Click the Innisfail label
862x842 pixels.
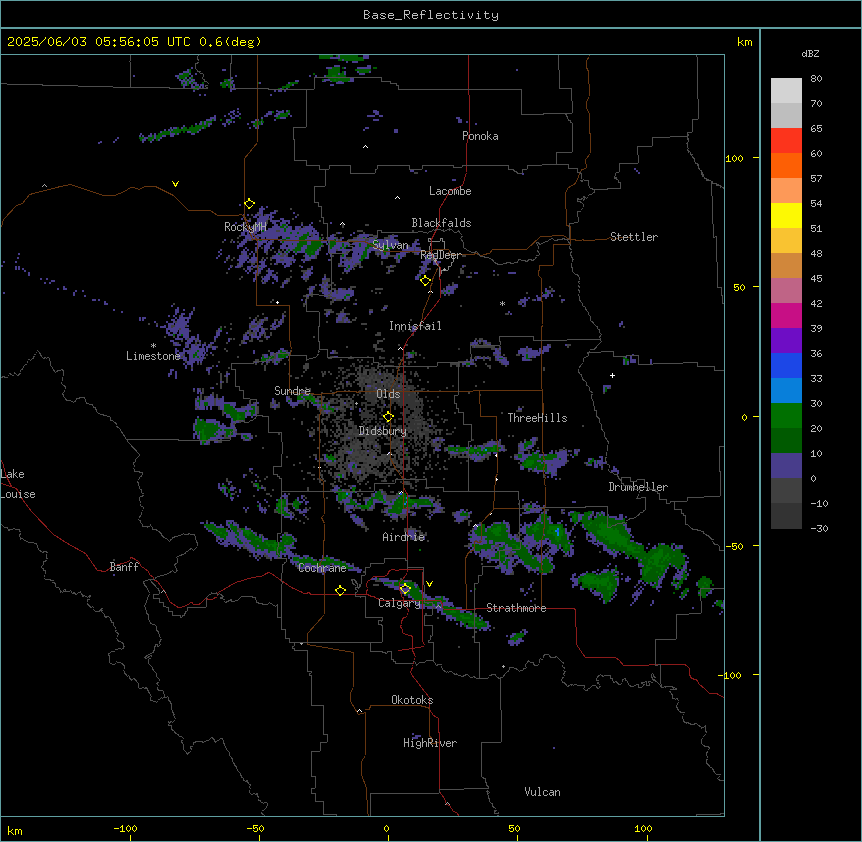[x=415, y=326]
